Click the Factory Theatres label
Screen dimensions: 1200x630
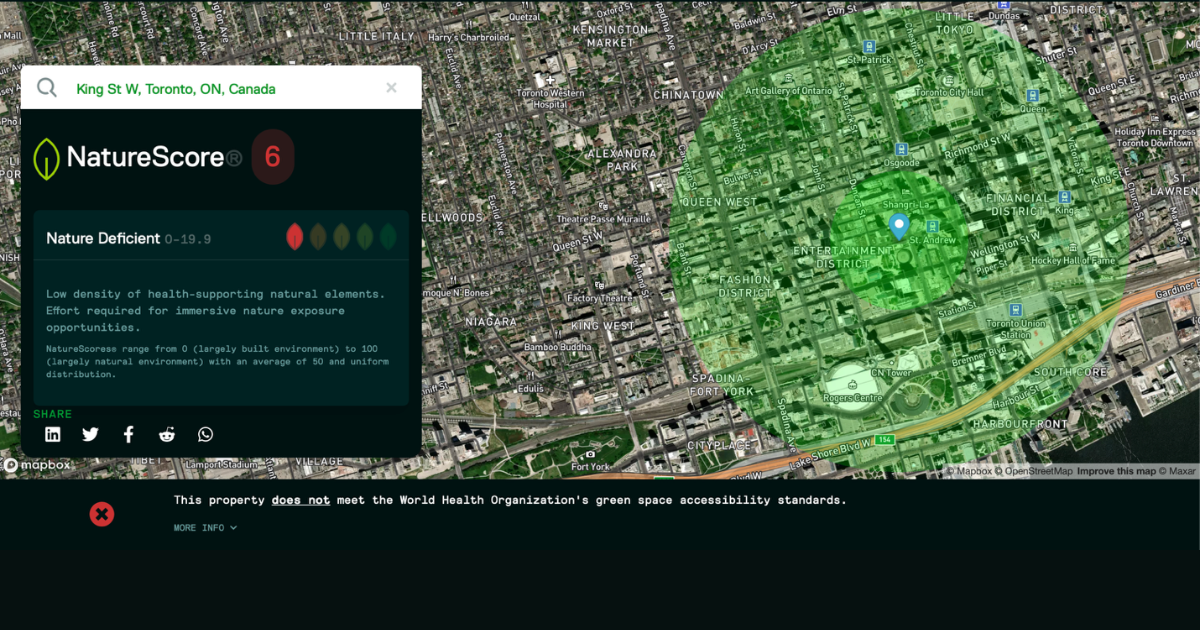pyautogui.click(x=601, y=298)
